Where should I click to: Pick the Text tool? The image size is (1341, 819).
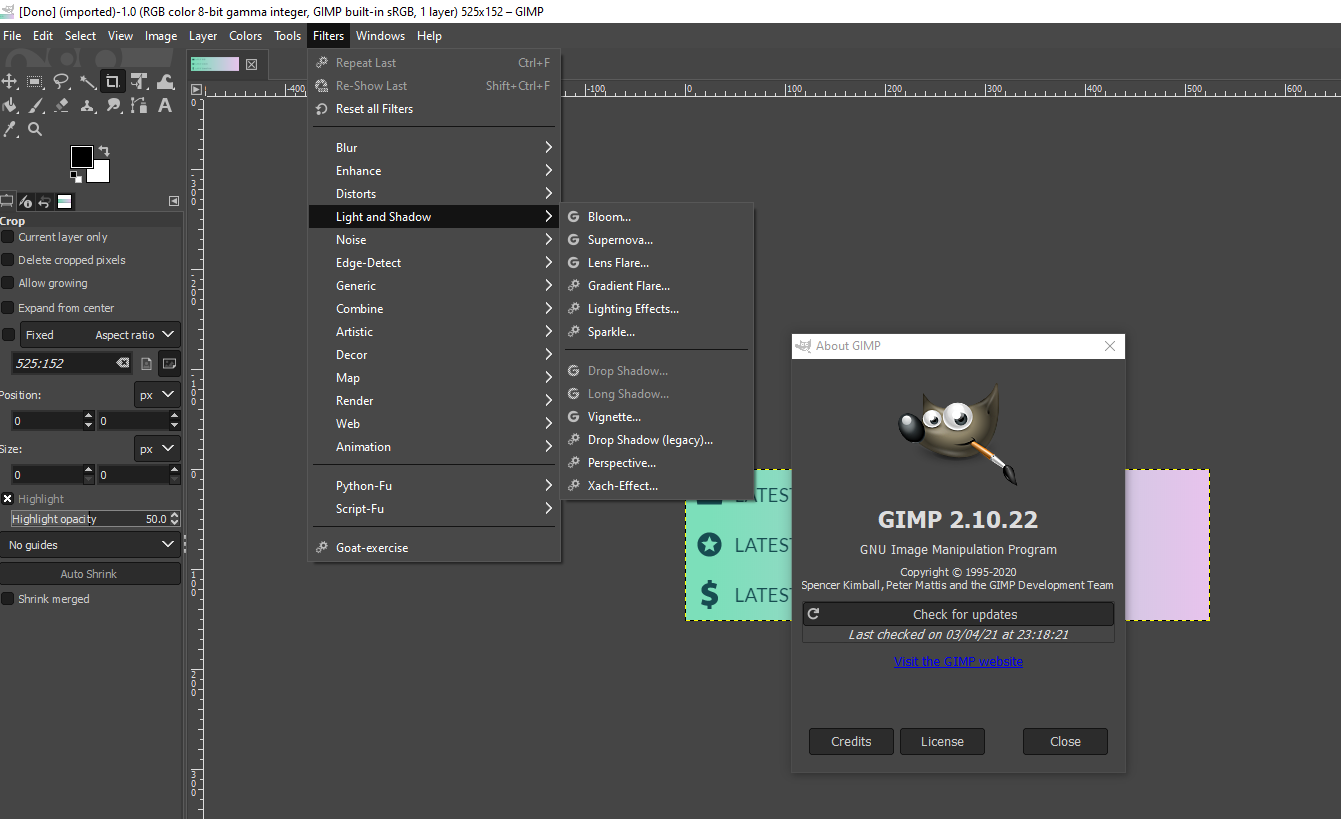(x=165, y=106)
